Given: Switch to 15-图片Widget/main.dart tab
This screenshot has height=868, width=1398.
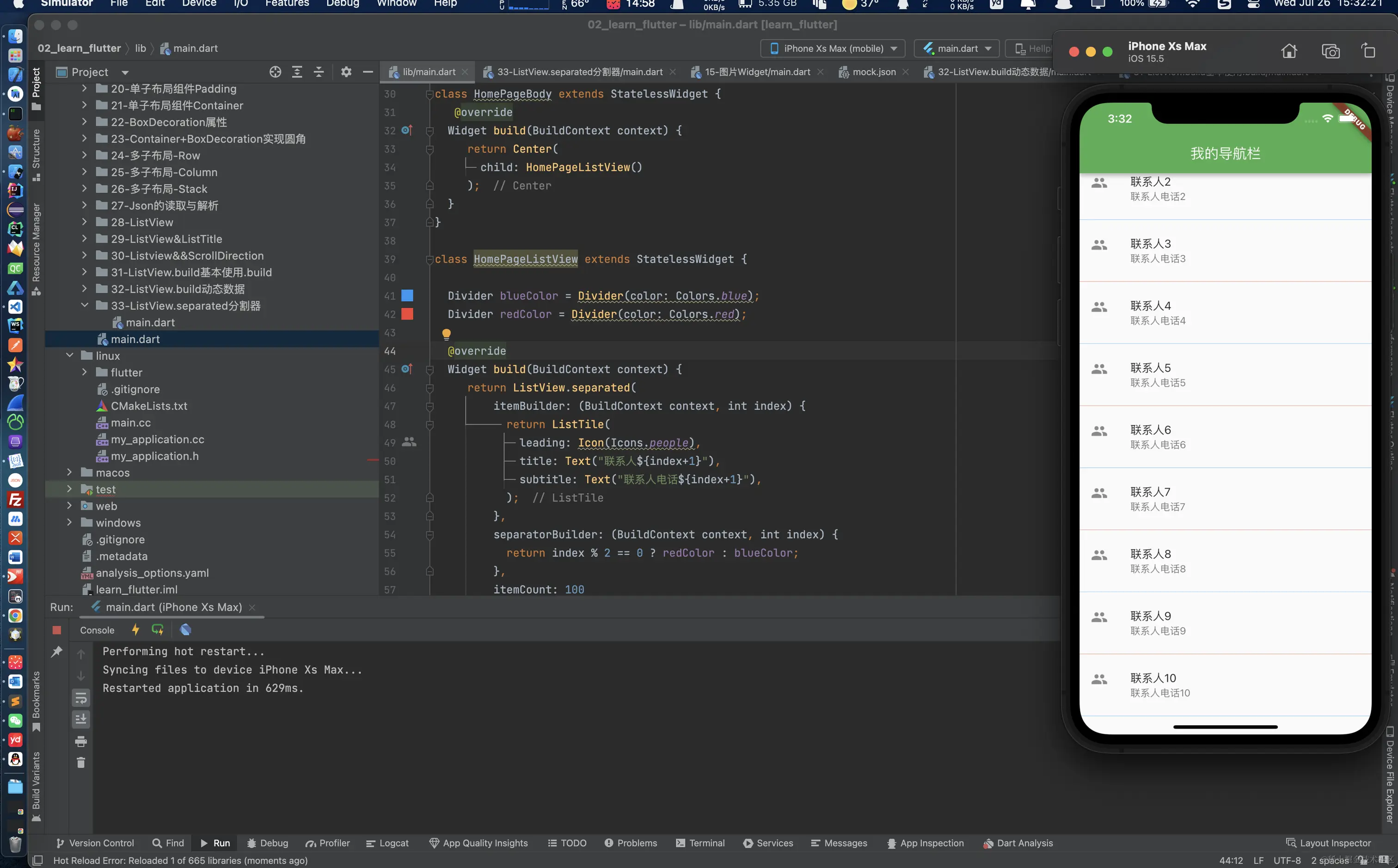Looking at the screenshot, I should [757, 72].
